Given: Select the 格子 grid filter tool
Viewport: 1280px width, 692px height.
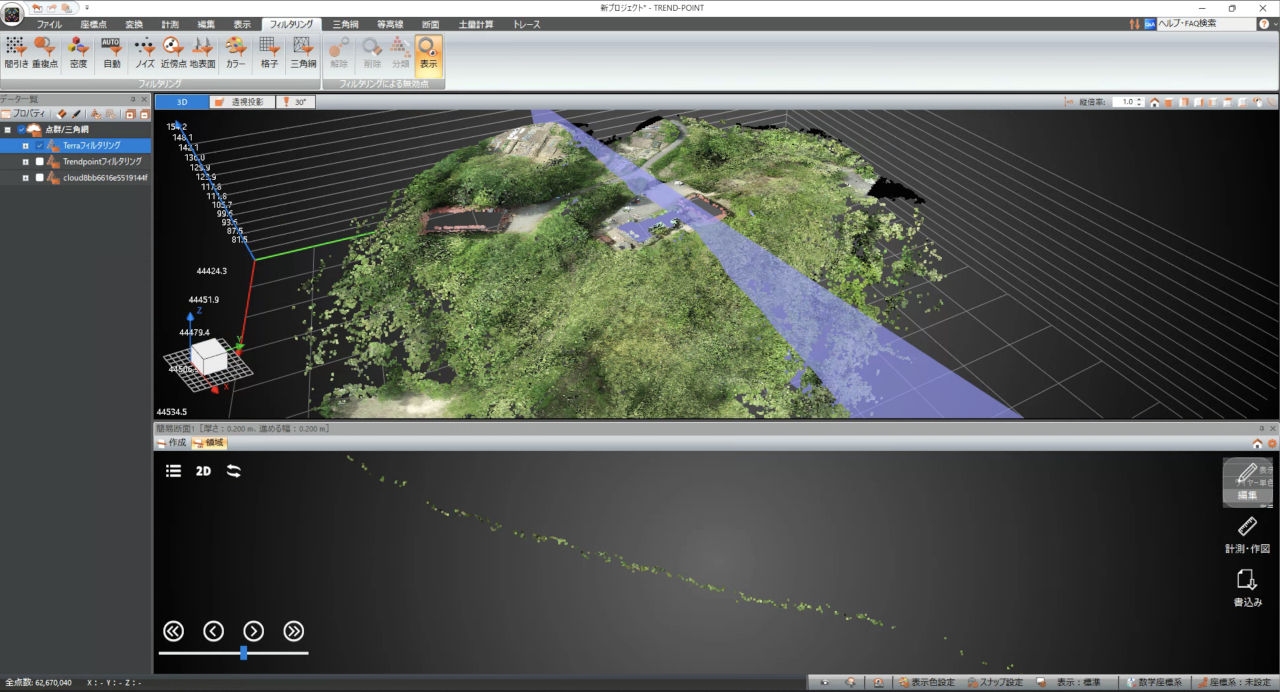Looking at the screenshot, I should point(269,53).
